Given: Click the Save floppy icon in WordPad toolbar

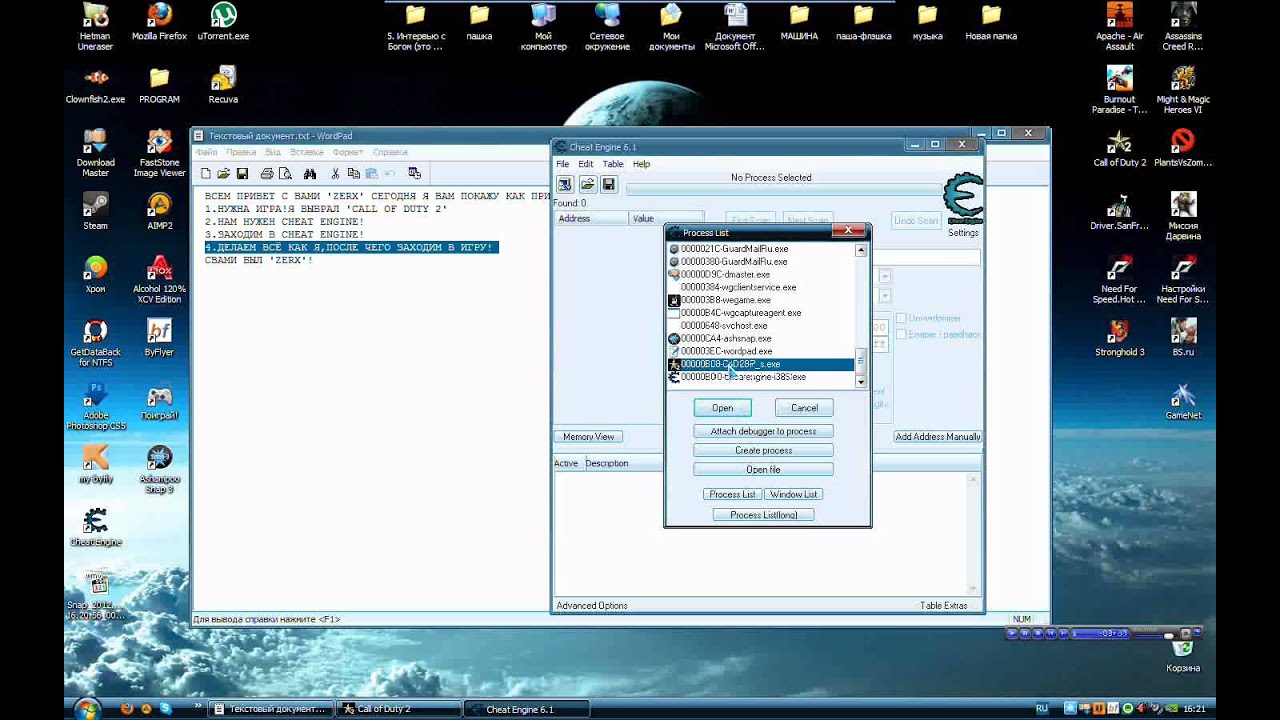Looking at the screenshot, I should pyautogui.click(x=241, y=173).
